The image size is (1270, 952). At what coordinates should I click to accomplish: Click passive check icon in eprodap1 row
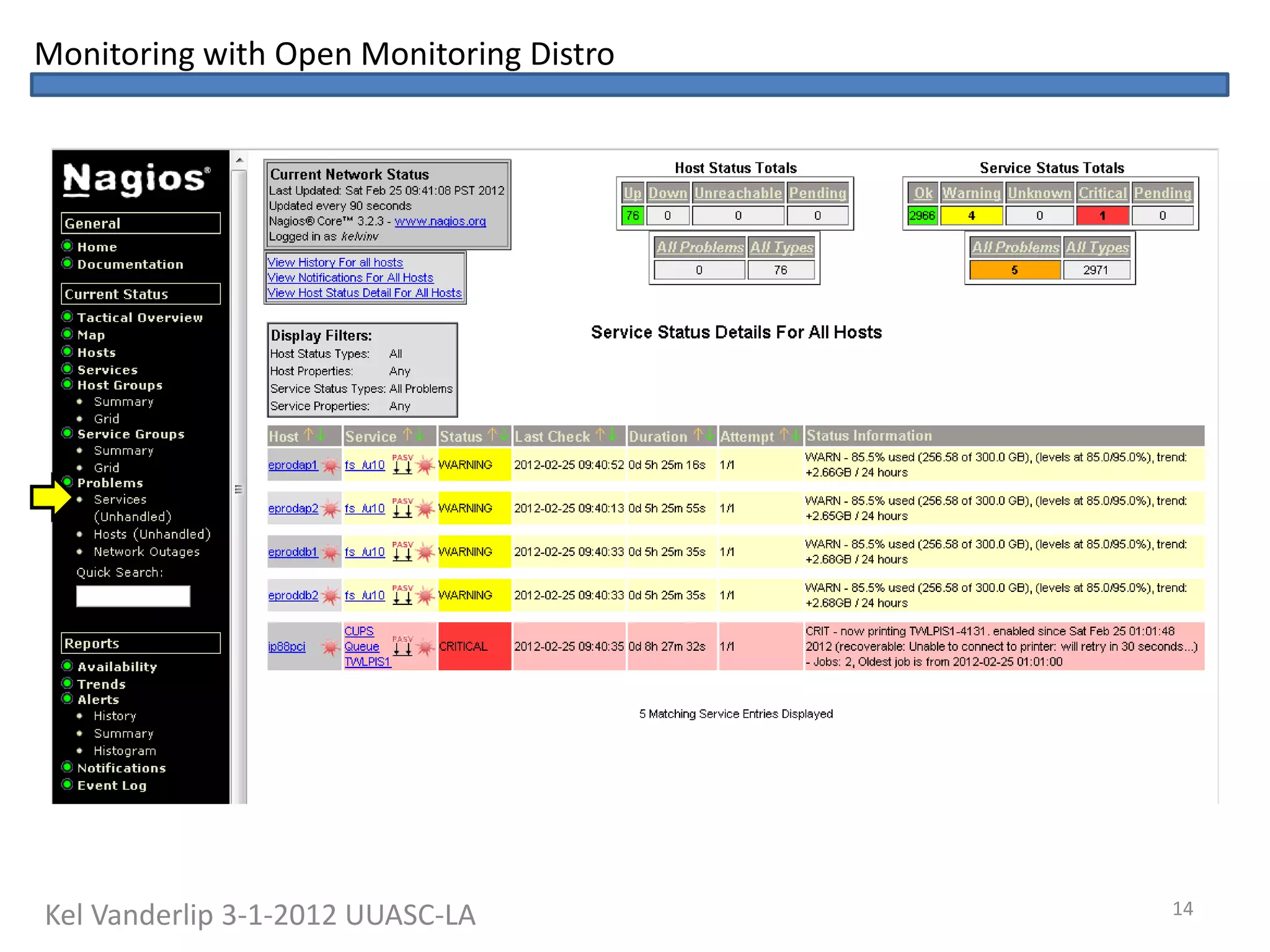tap(402, 465)
